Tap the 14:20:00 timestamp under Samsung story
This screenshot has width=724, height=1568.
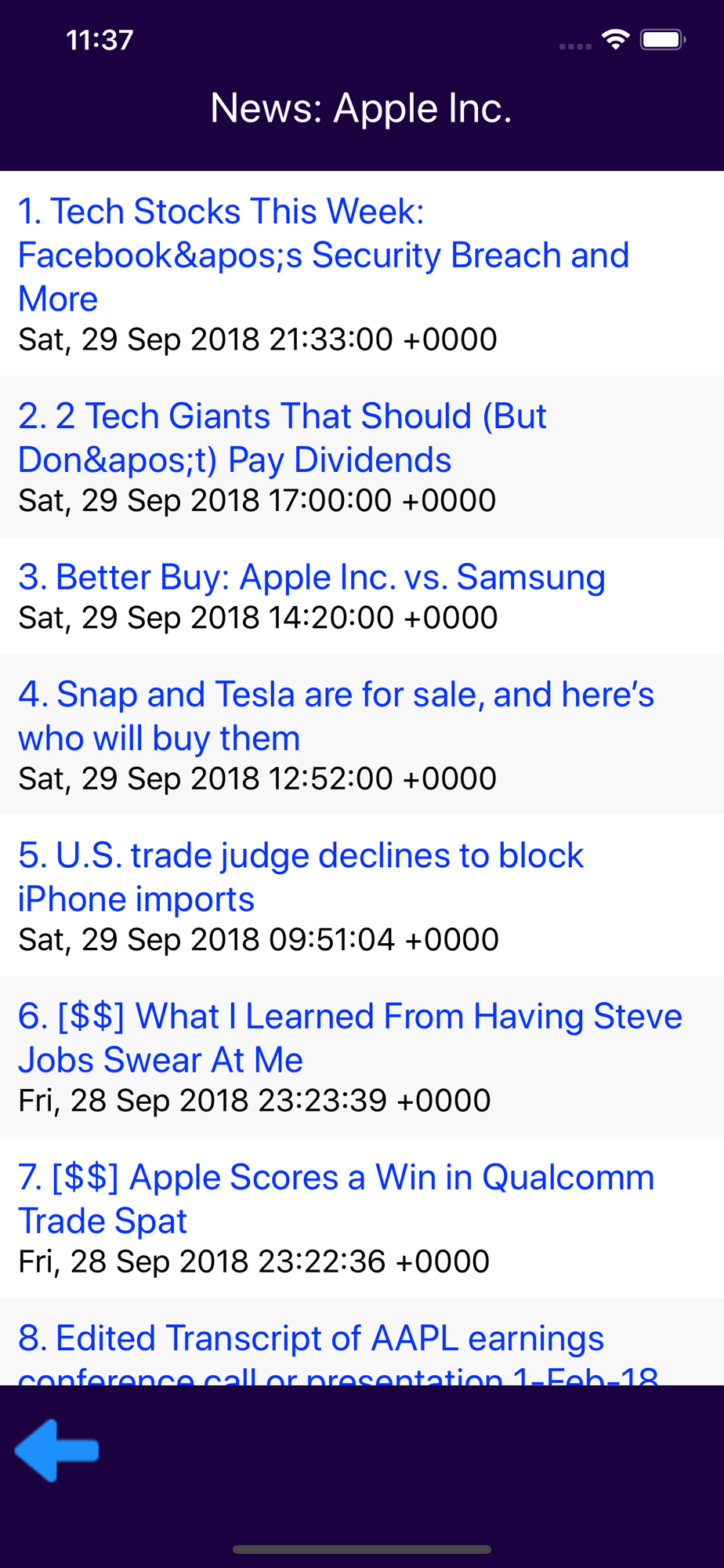pyautogui.click(x=258, y=618)
